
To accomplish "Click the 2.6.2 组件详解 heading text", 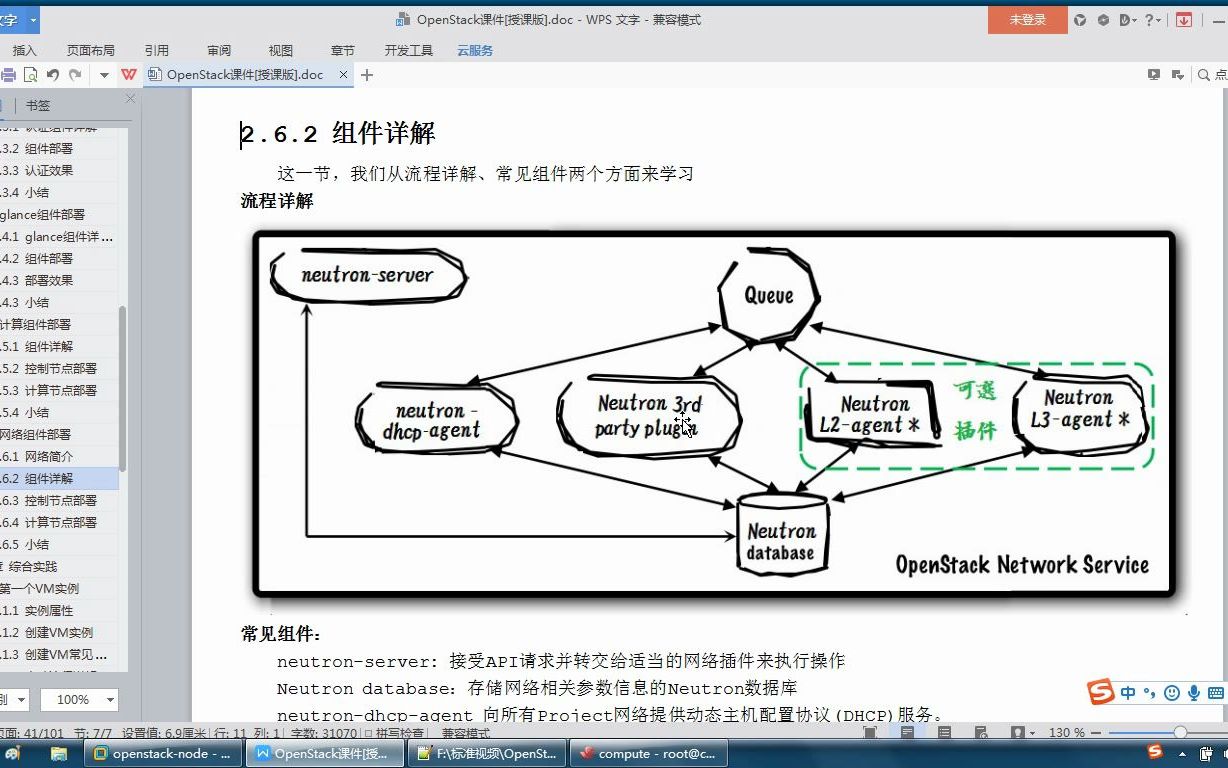I will point(338,134).
